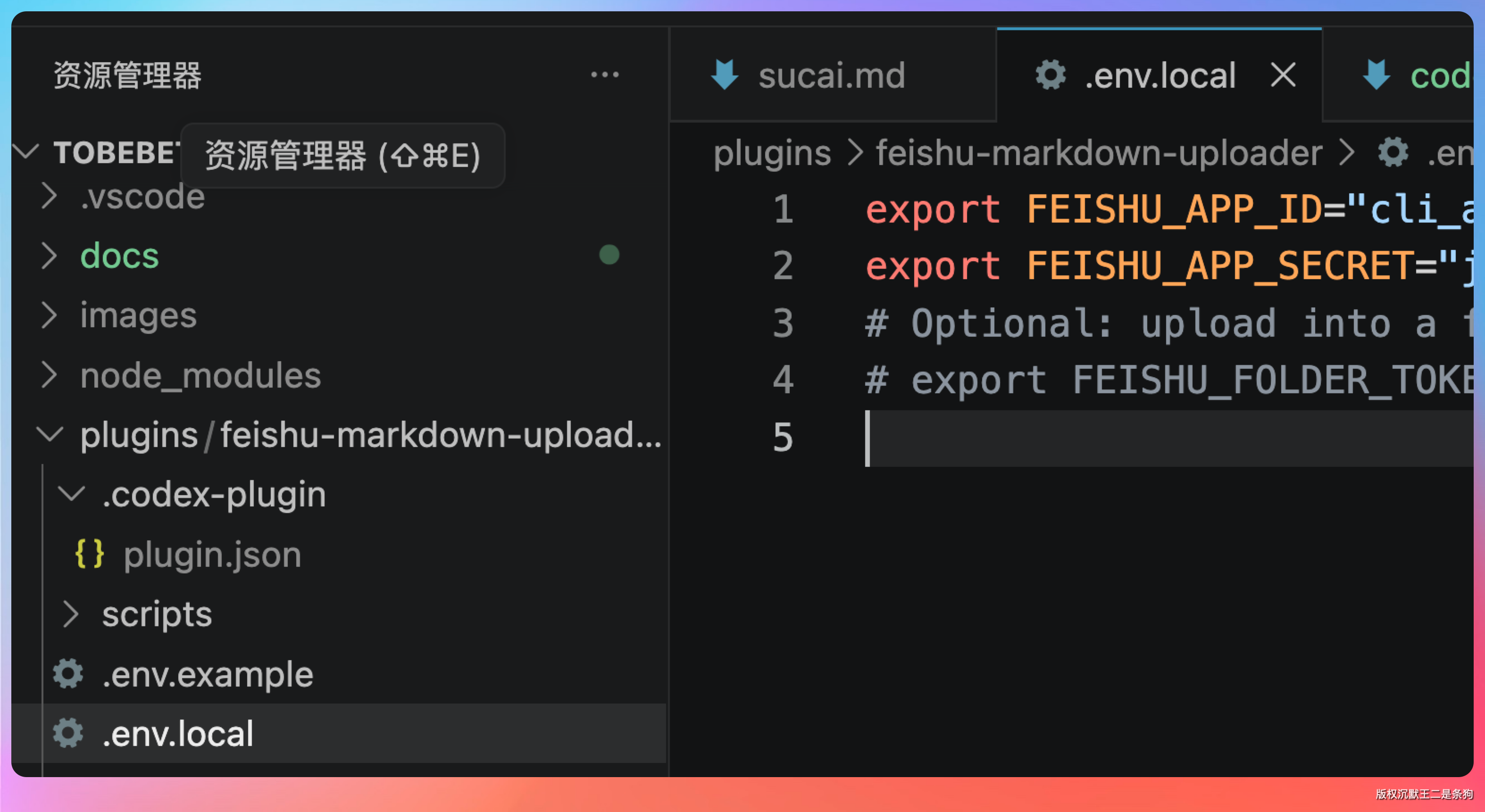Viewport: 1485px width, 812px height.
Task: Click the gear icon in the breadcrumb path
Action: pos(1393,153)
